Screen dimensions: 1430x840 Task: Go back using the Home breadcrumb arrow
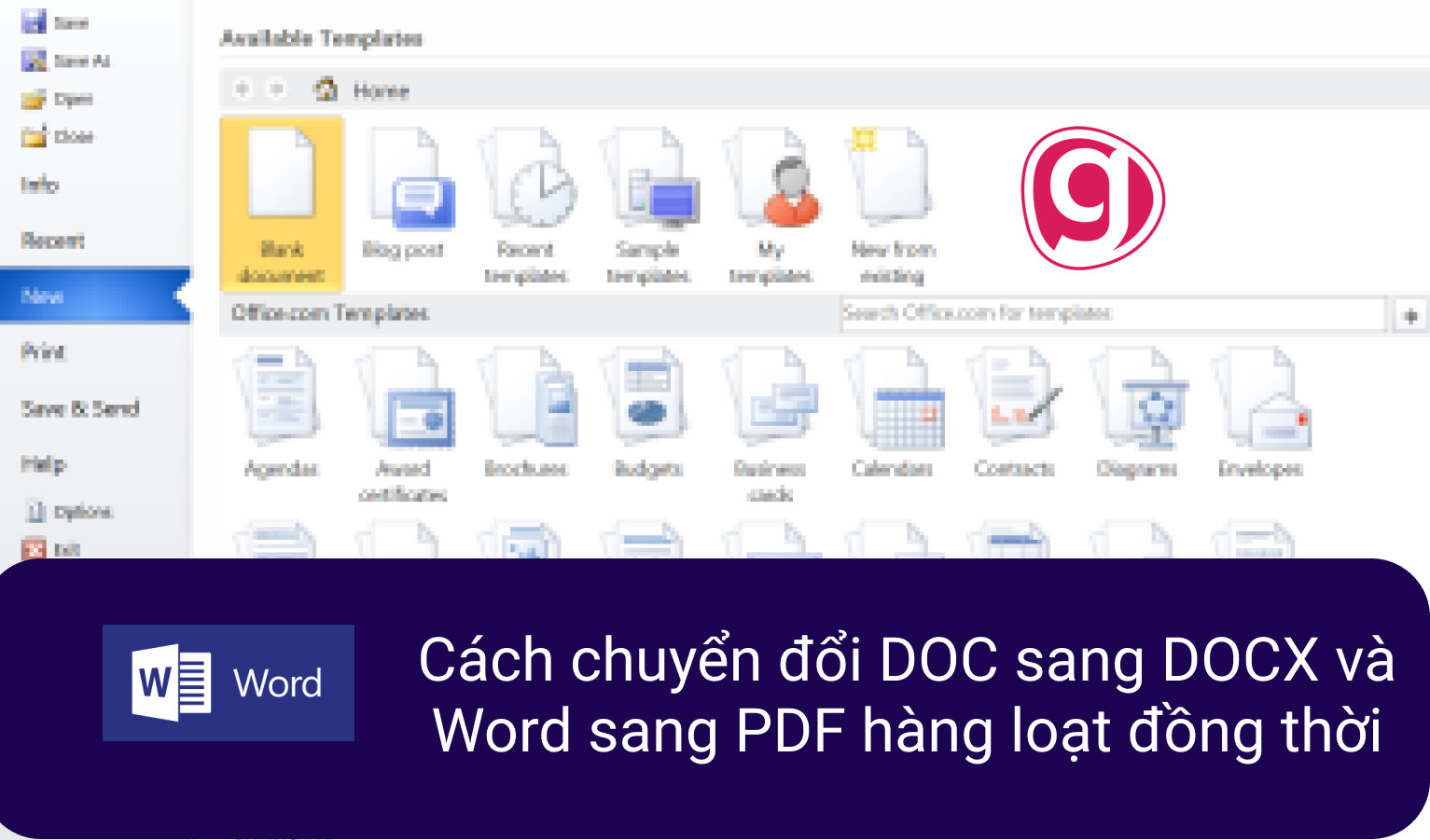(243, 90)
